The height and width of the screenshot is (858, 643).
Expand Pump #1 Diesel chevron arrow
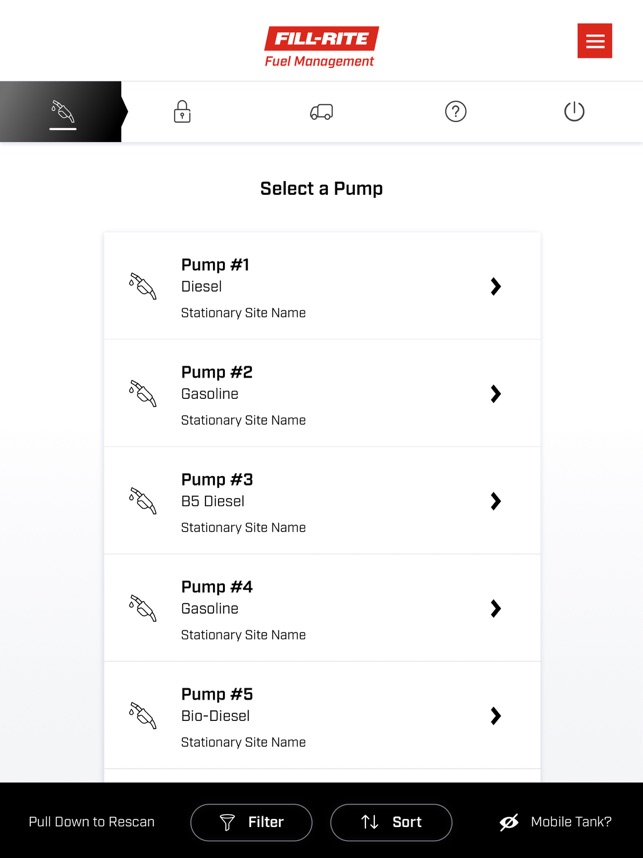pyautogui.click(x=495, y=287)
